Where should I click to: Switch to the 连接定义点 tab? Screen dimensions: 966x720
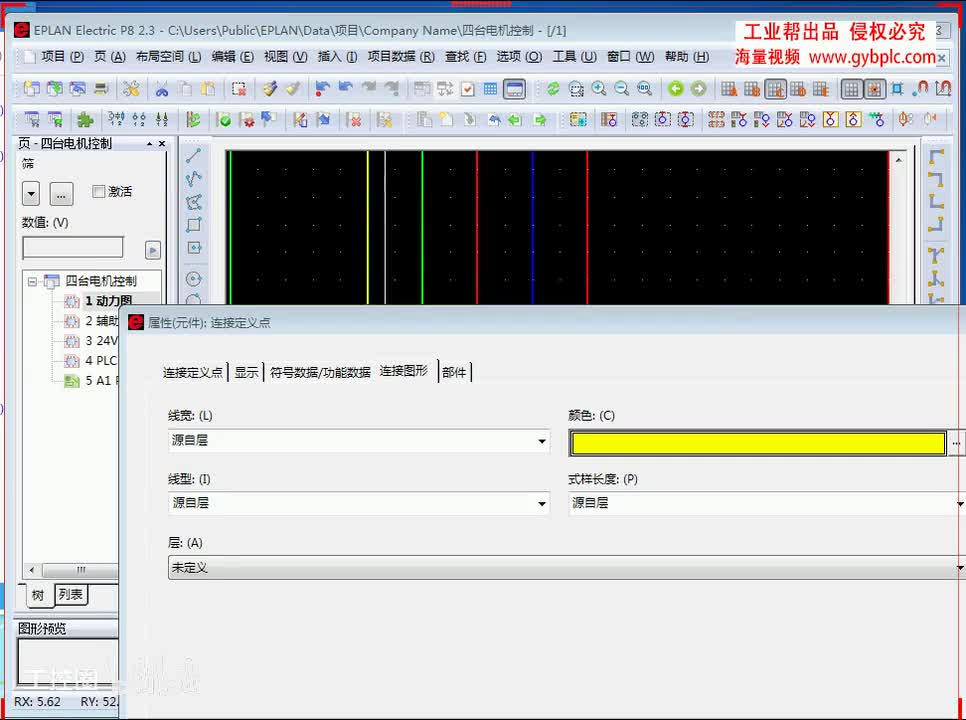(x=193, y=373)
